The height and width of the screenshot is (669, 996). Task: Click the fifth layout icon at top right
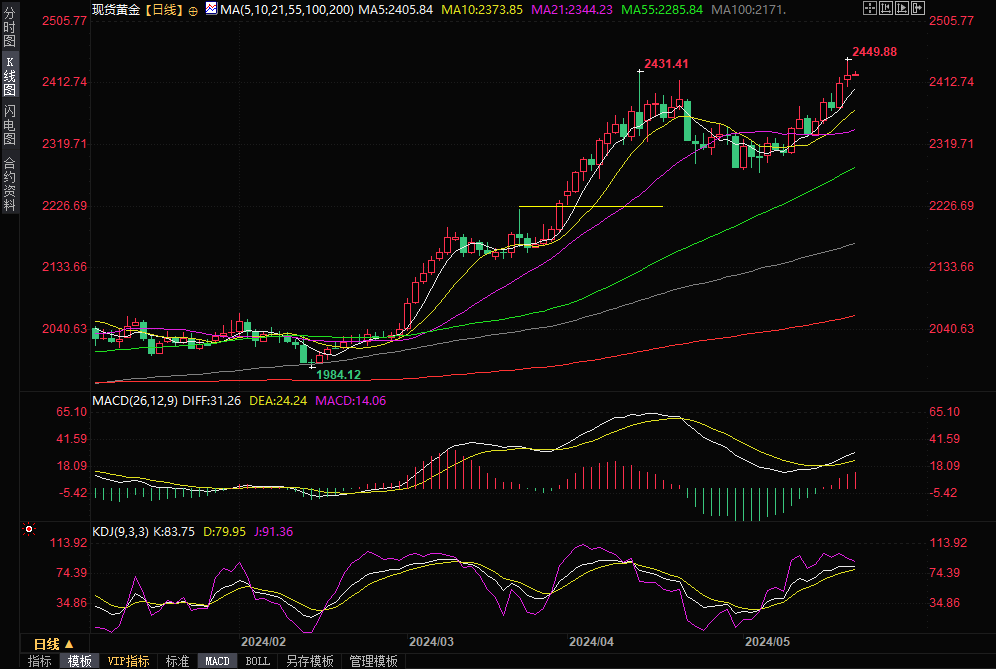(x=916, y=9)
